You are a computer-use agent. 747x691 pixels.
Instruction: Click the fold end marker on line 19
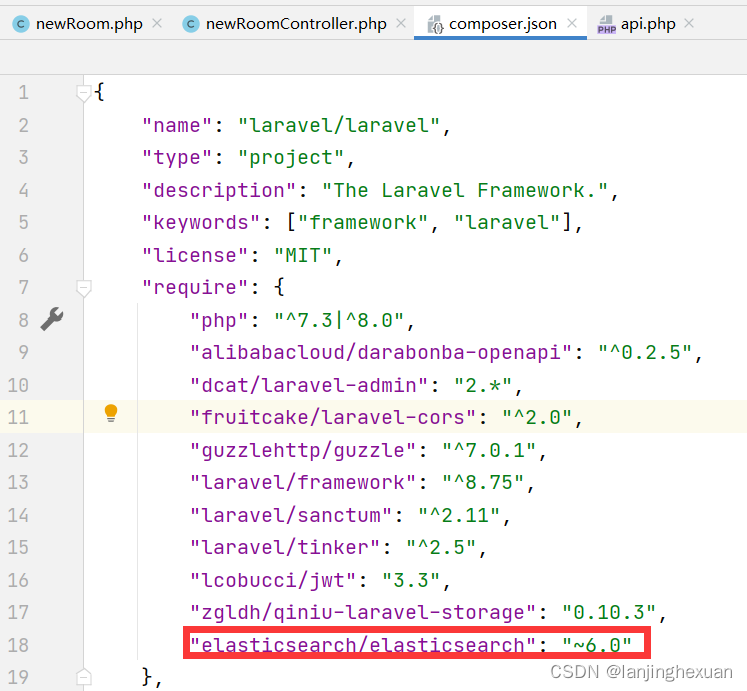(x=84, y=677)
